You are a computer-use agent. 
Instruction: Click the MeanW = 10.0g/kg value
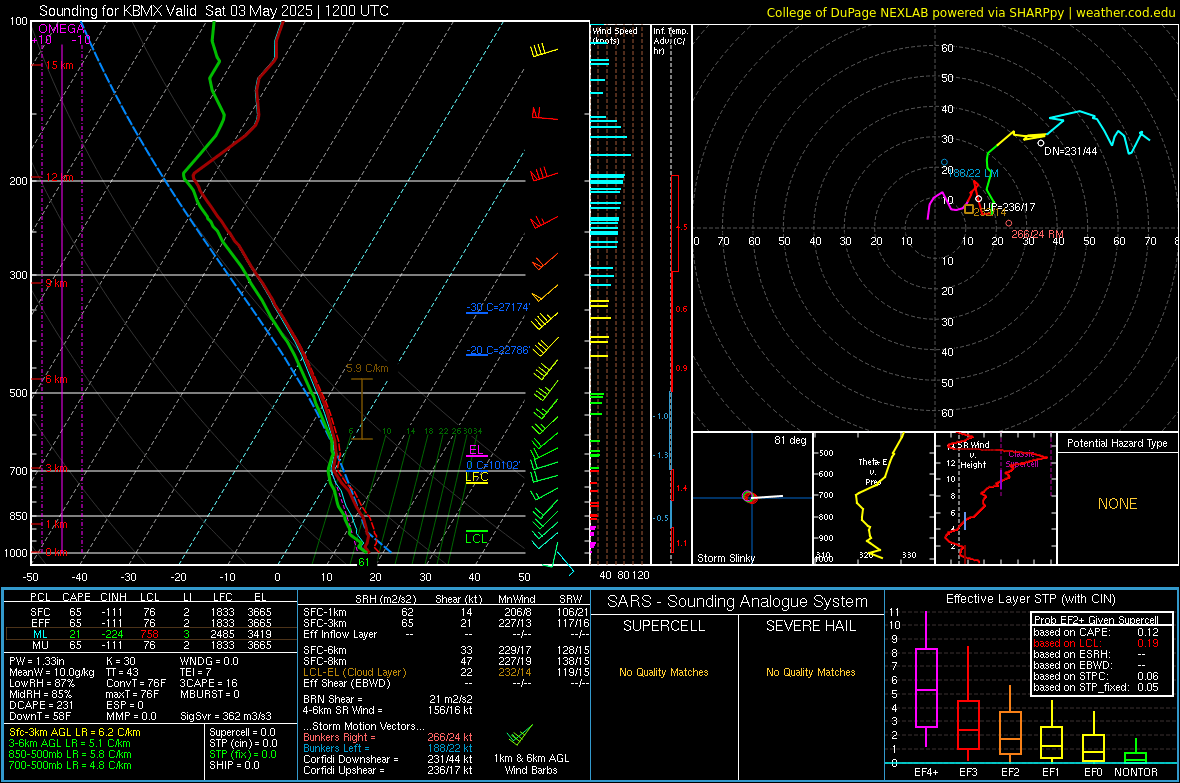click(52, 672)
